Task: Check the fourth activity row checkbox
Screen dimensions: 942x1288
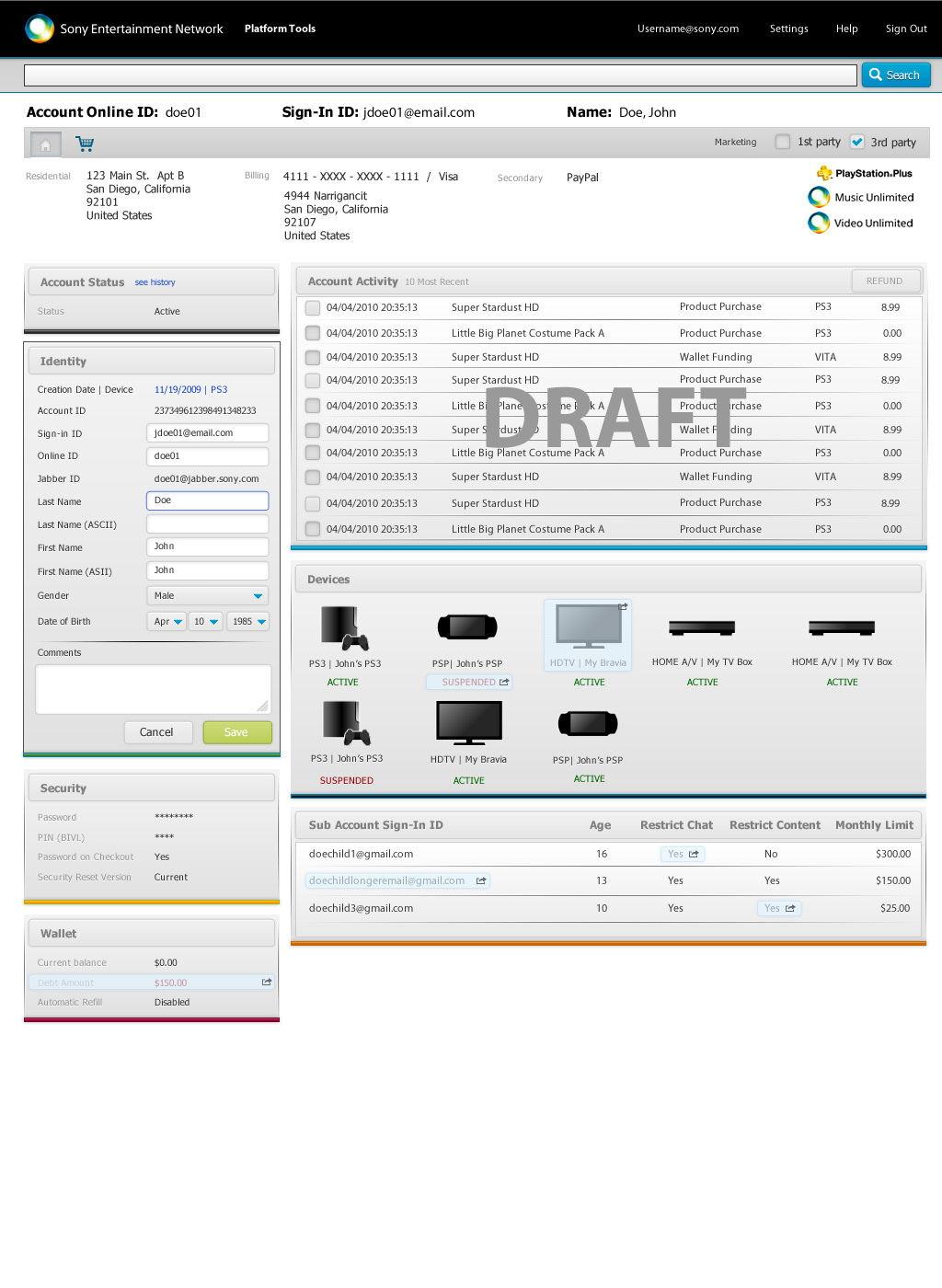Action: (x=313, y=380)
